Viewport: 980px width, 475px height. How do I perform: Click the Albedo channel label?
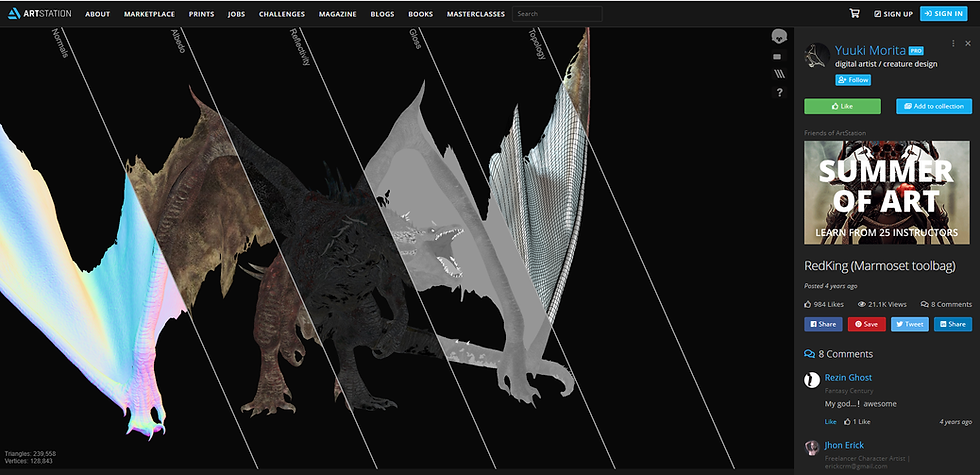pyautogui.click(x=178, y=41)
